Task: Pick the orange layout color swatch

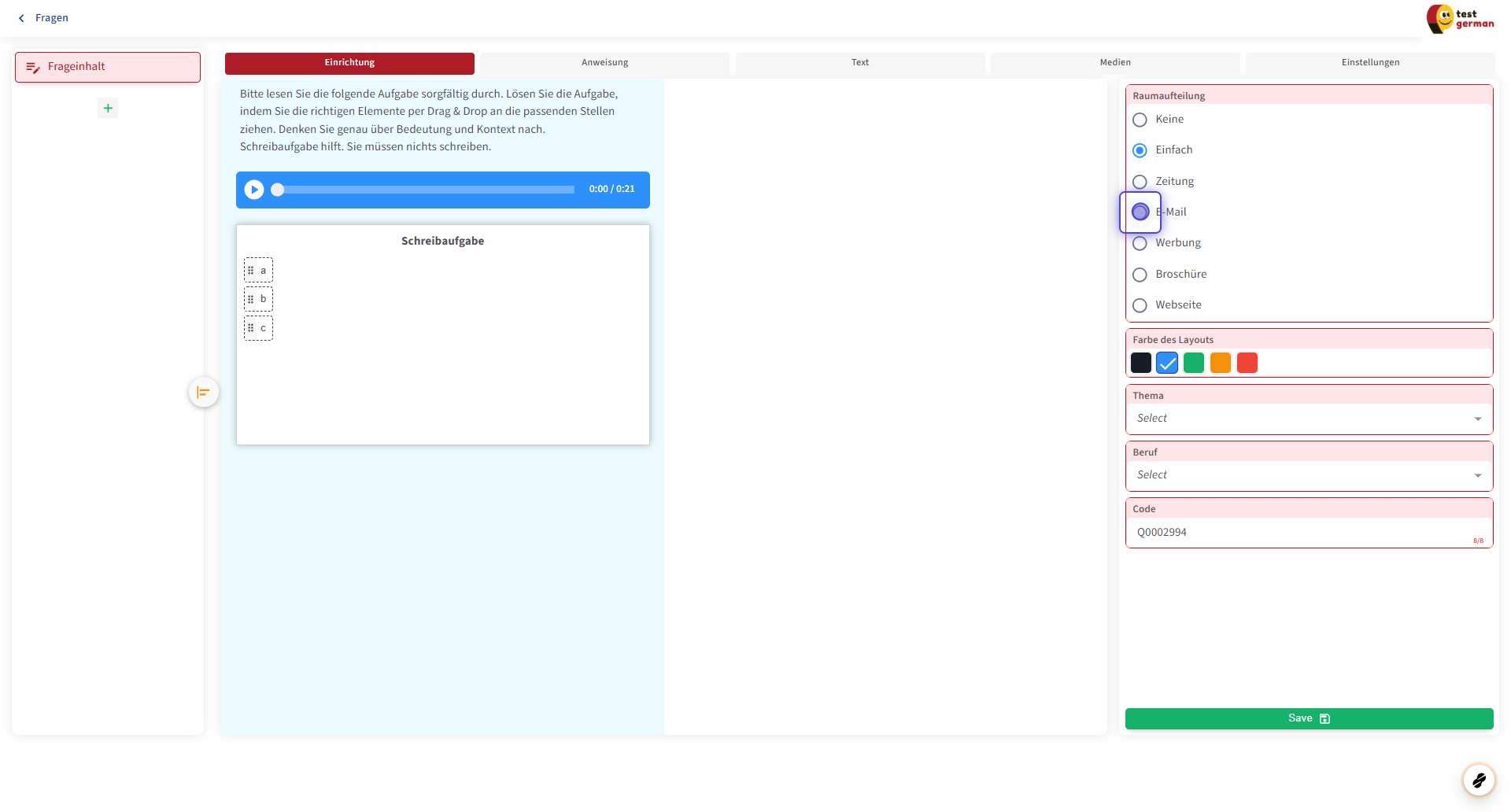Action: (1220, 363)
